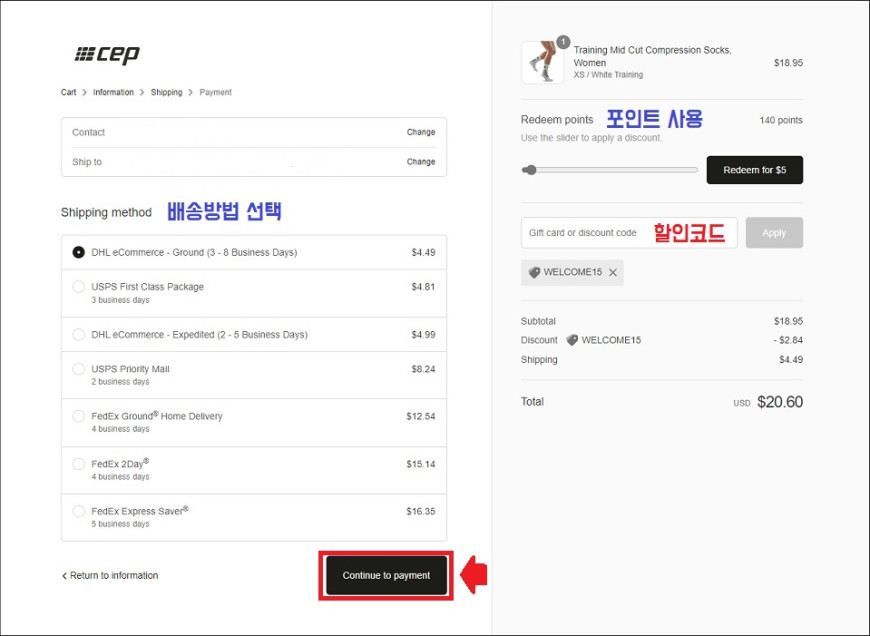The height and width of the screenshot is (636, 870).
Task: Click the - $2.84 discount amount
Action: pyautogui.click(x=788, y=340)
